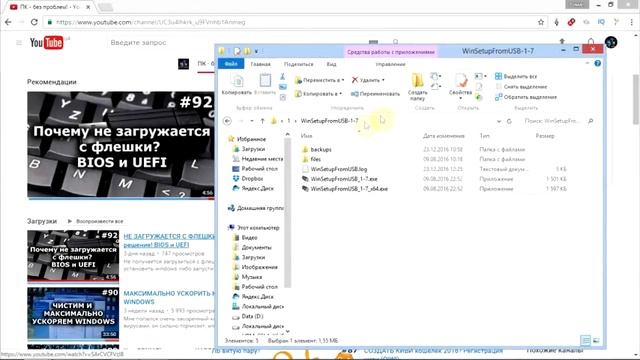Click the Копировать icon in the ribbon
This screenshot has width=640, height=360.
coord(237,81)
